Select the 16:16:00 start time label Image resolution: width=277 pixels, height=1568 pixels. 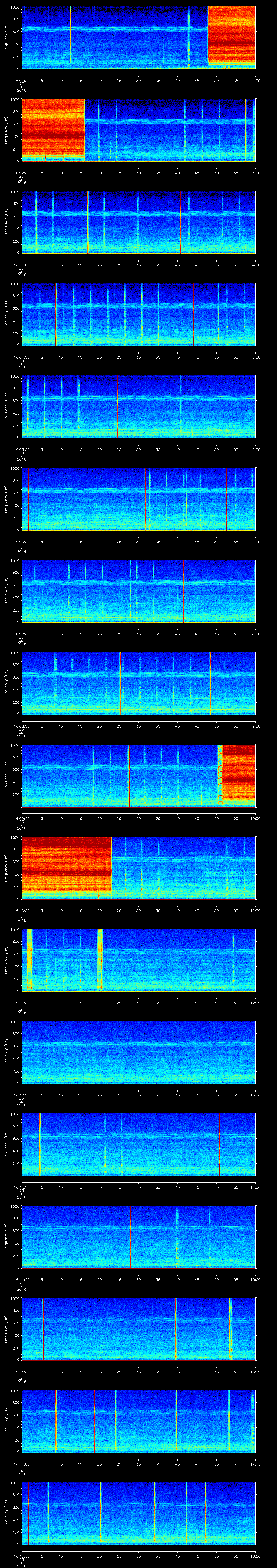tap(21, 1464)
